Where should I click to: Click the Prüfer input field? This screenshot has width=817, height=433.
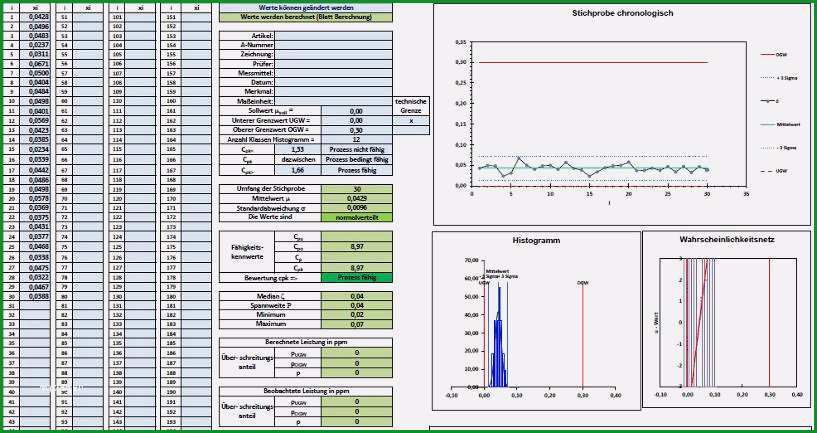(x=333, y=64)
